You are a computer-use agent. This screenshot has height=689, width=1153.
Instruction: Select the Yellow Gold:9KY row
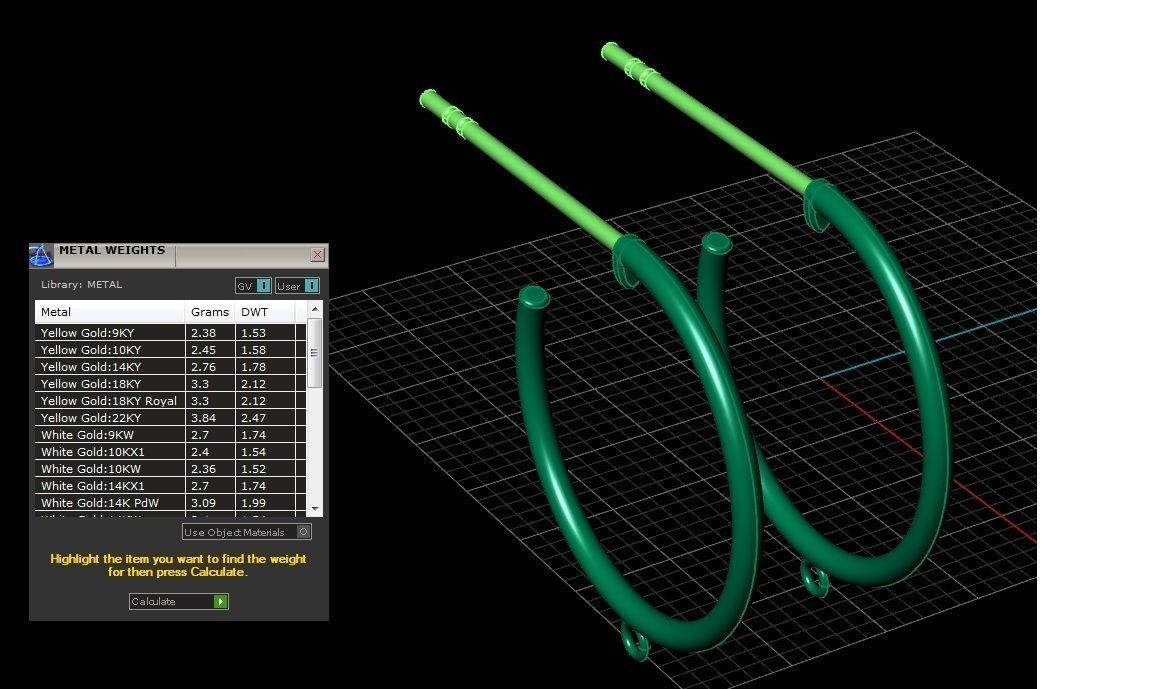tap(170, 332)
